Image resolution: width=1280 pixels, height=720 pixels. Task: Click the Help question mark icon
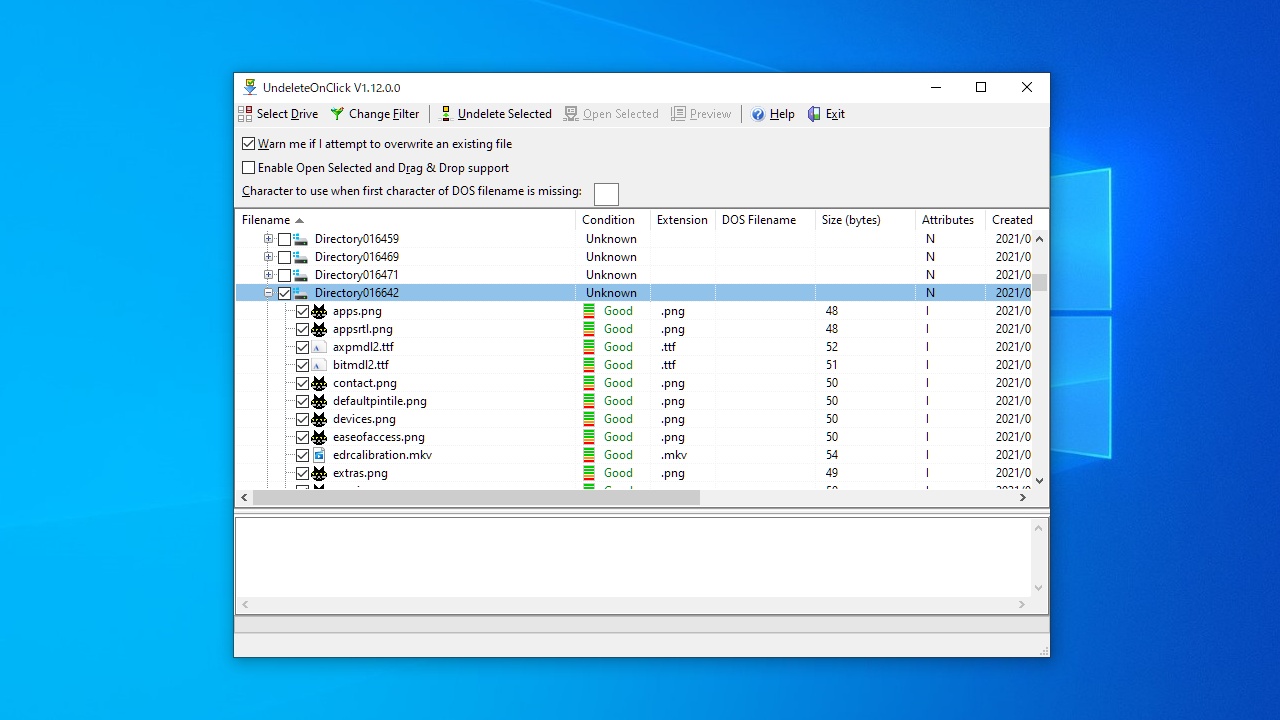click(759, 114)
